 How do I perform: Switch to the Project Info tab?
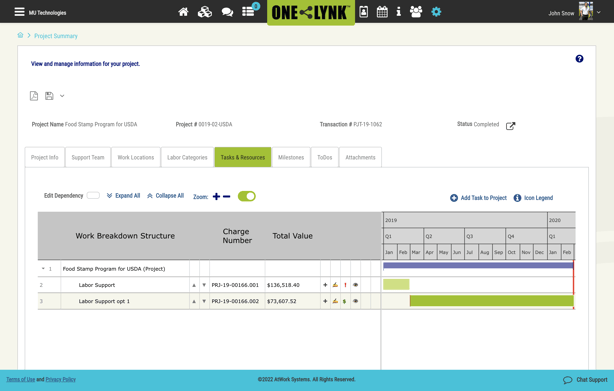click(x=45, y=157)
